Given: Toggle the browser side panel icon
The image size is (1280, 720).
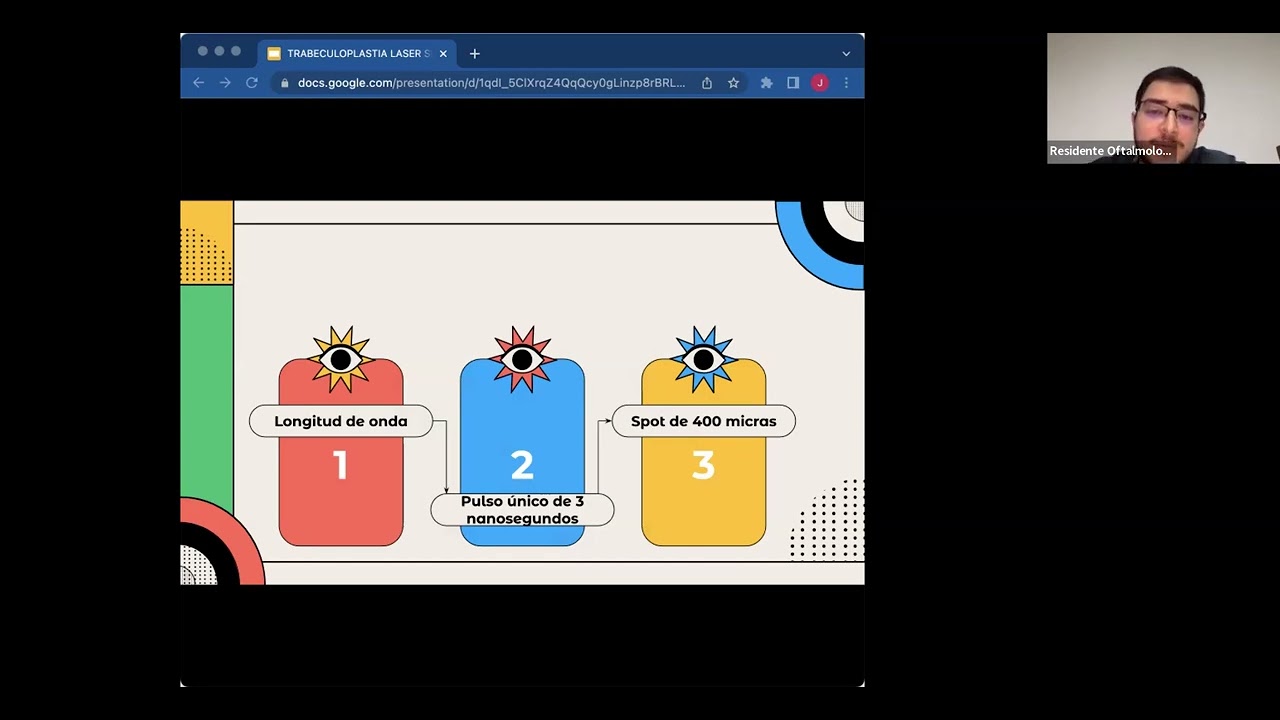Looking at the screenshot, I should tap(793, 83).
